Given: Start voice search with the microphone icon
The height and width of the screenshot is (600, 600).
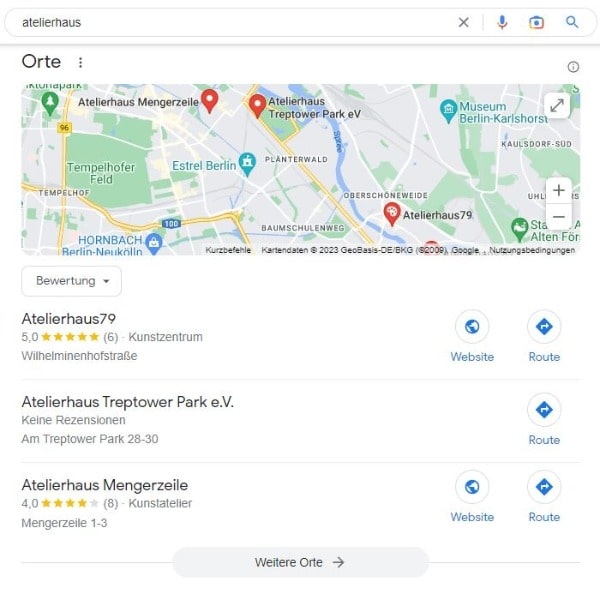Looking at the screenshot, I should 502,23.
